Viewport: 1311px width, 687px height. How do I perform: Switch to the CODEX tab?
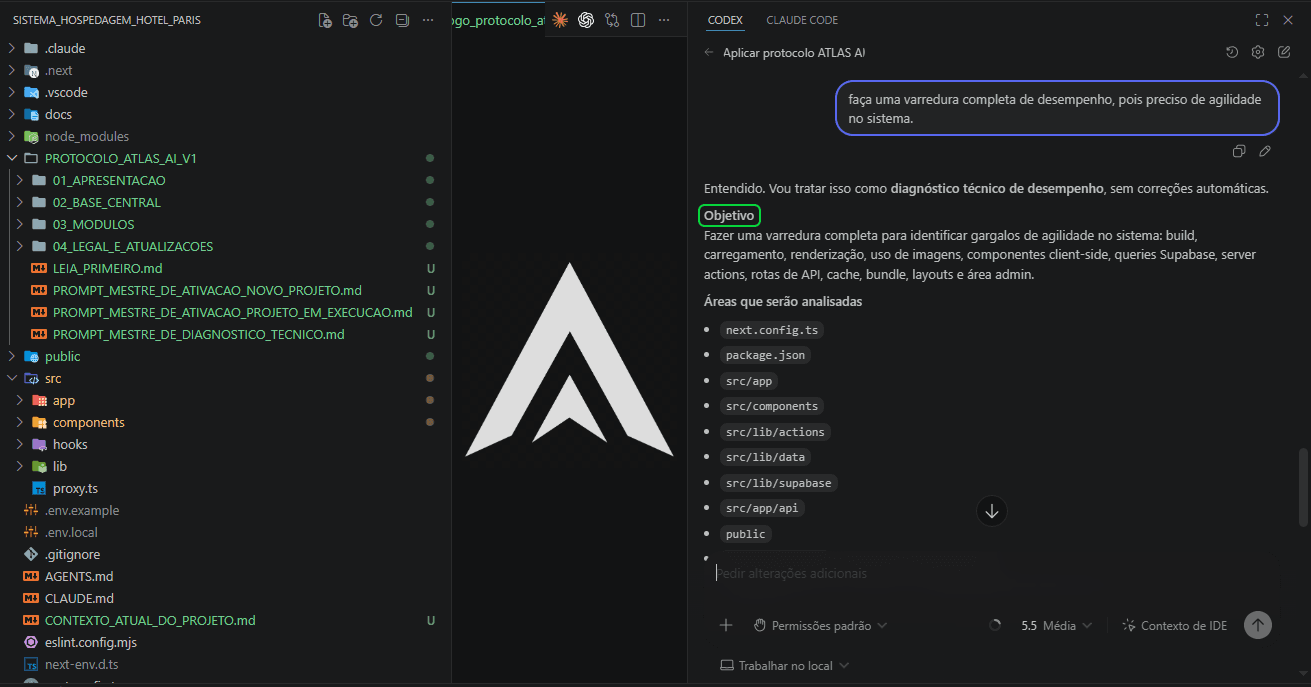[725, 20]
